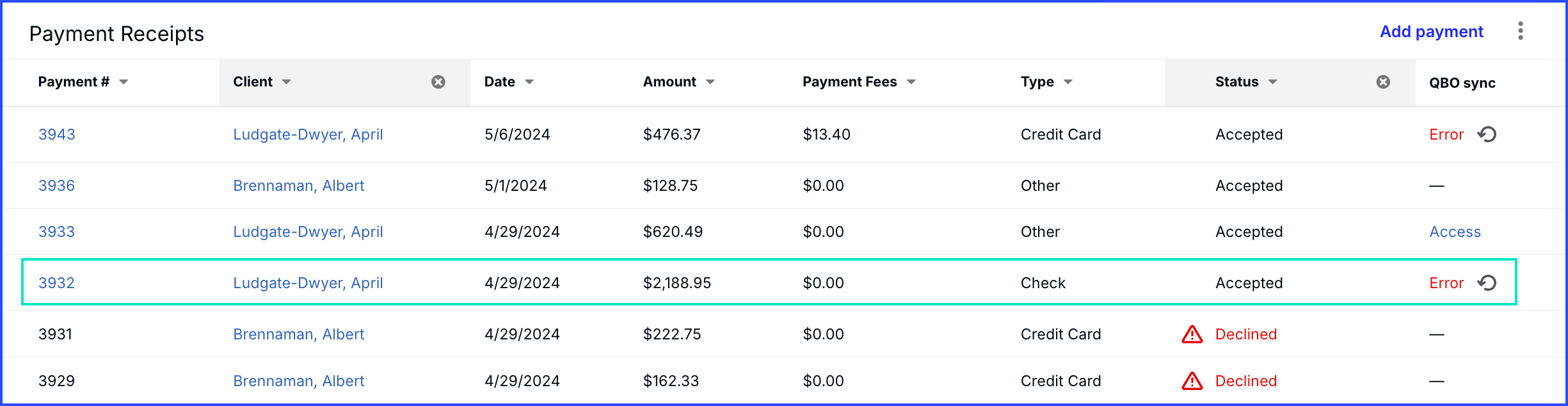The height and width of the screenshot is (406, 1568).
Task: Expand the Status column dropdown arrow
Action: (x=1273, y=82)
